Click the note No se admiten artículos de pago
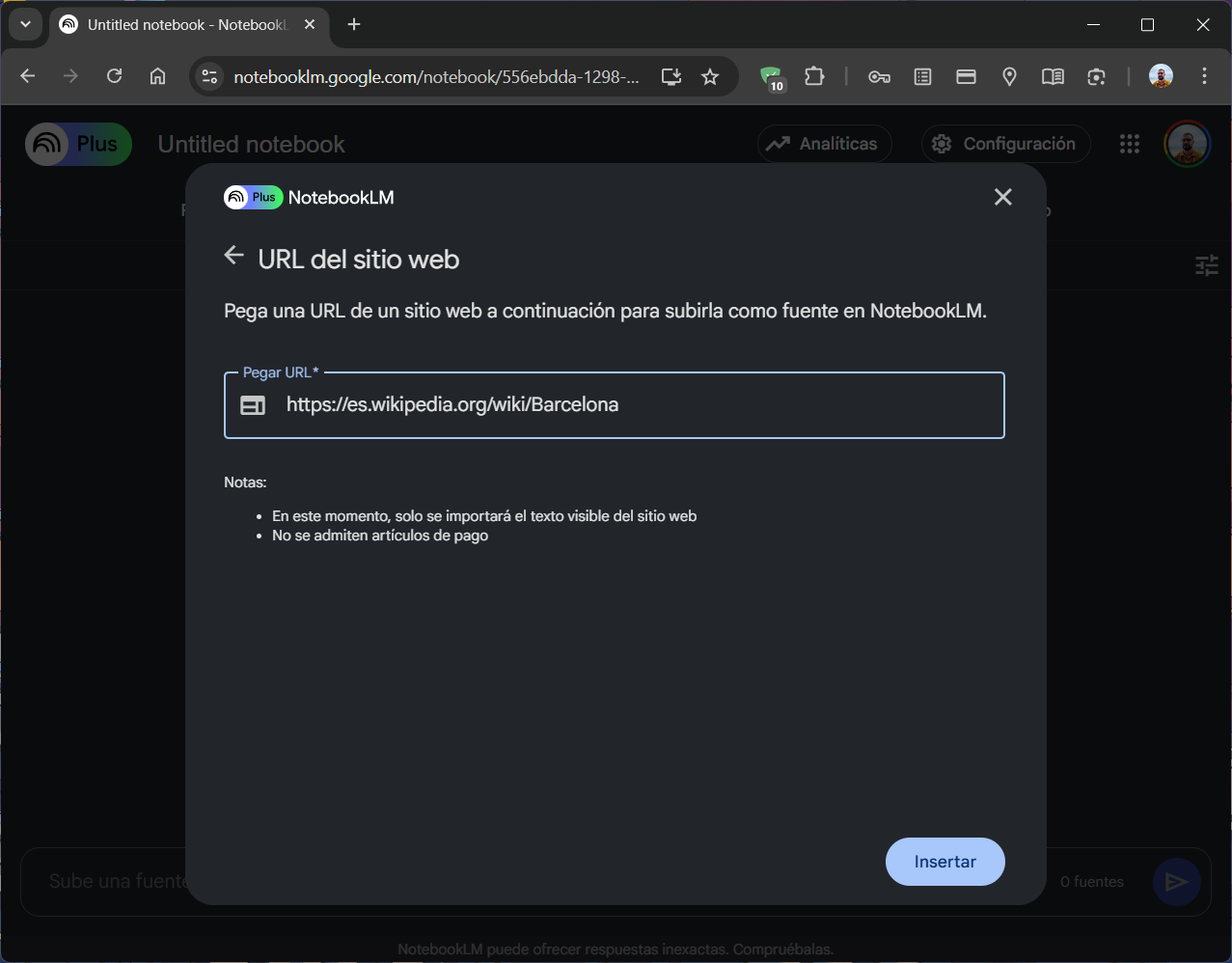The image size is (1232, 963). (x=380, y=536)
